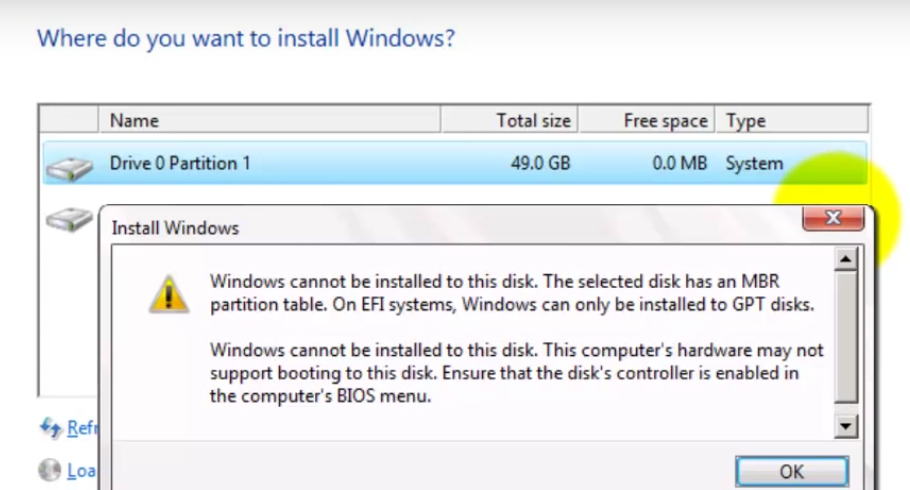Close the Install Windows dialog
Image resolution: width=910 pixels, height=490 pixels.
(833, 218)
